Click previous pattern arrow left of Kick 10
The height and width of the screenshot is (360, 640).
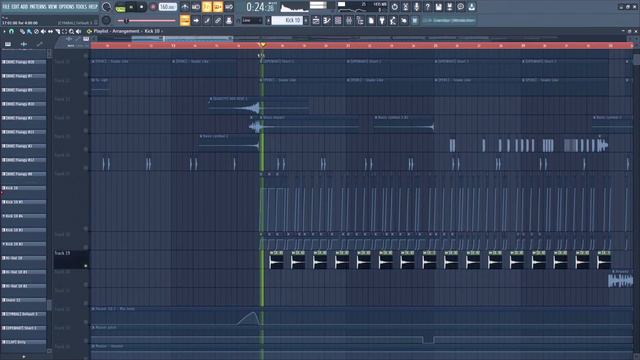269,20
